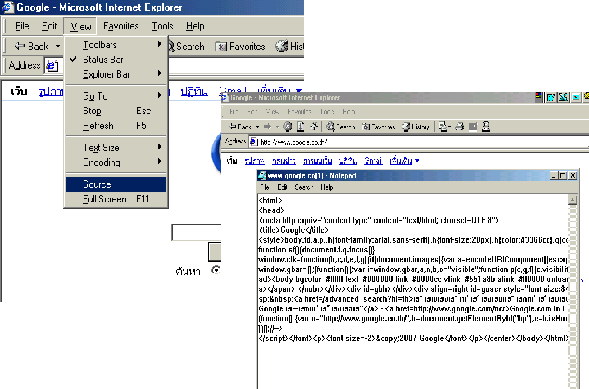Choose Full Screen F11 in View menu
The height and width of the screenshot is (389, 589).
click(x=116, y=199)
